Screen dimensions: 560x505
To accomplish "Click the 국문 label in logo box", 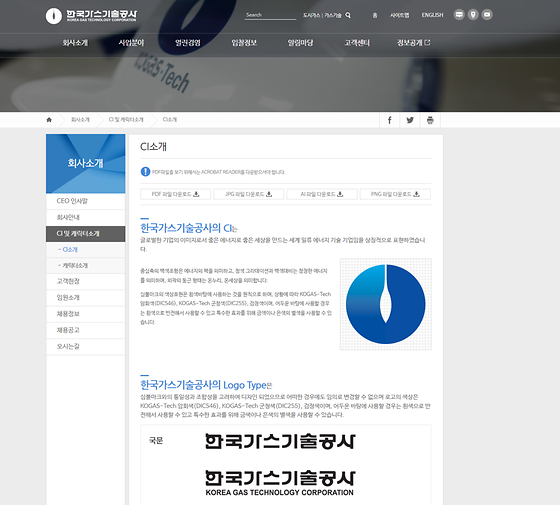I will (156, 441).
